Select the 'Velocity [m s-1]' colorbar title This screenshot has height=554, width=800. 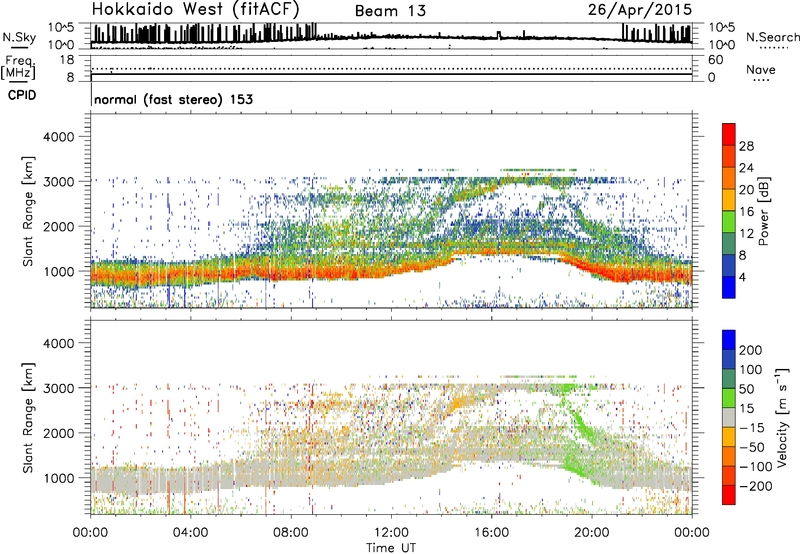pyautogui.click(x=782, y=417)
